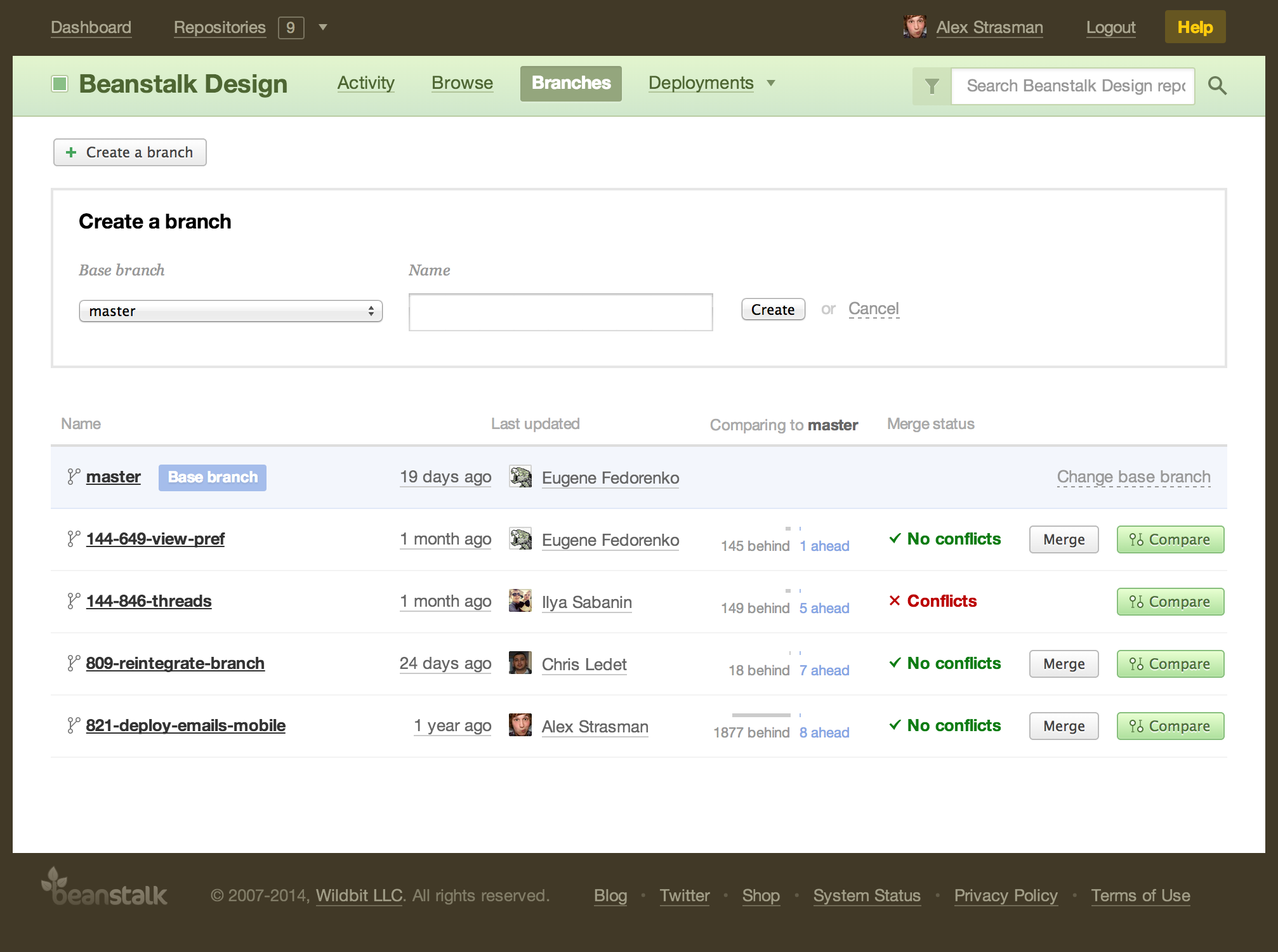Cancel the branch creation form
This screenshot has height=952, width=1278.
click(x=873, y=309)
